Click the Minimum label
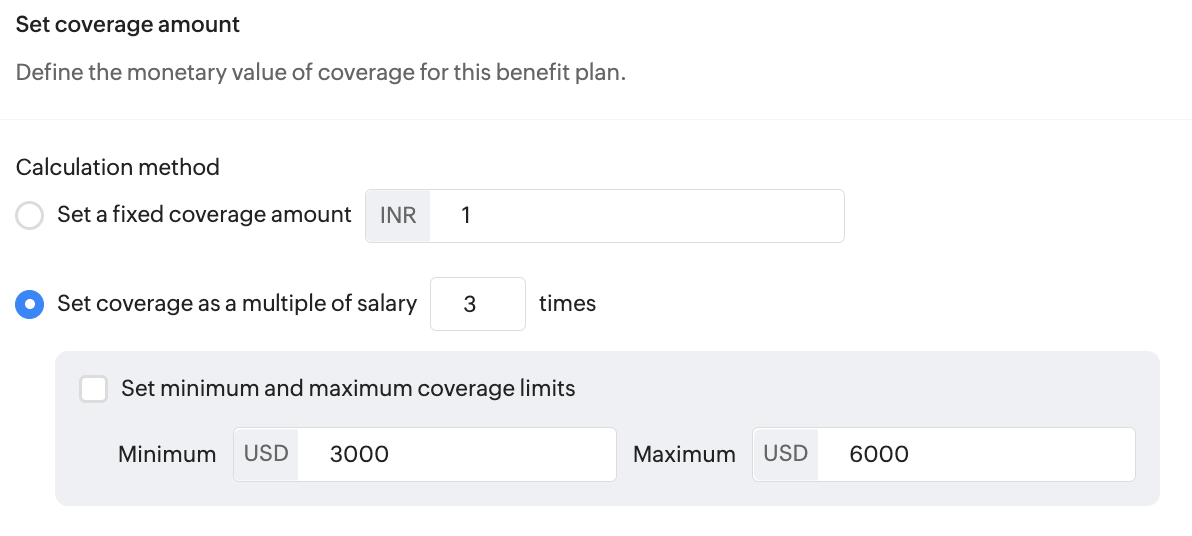Viewport: 1192px width, 536px height. (x=167, y=455)
